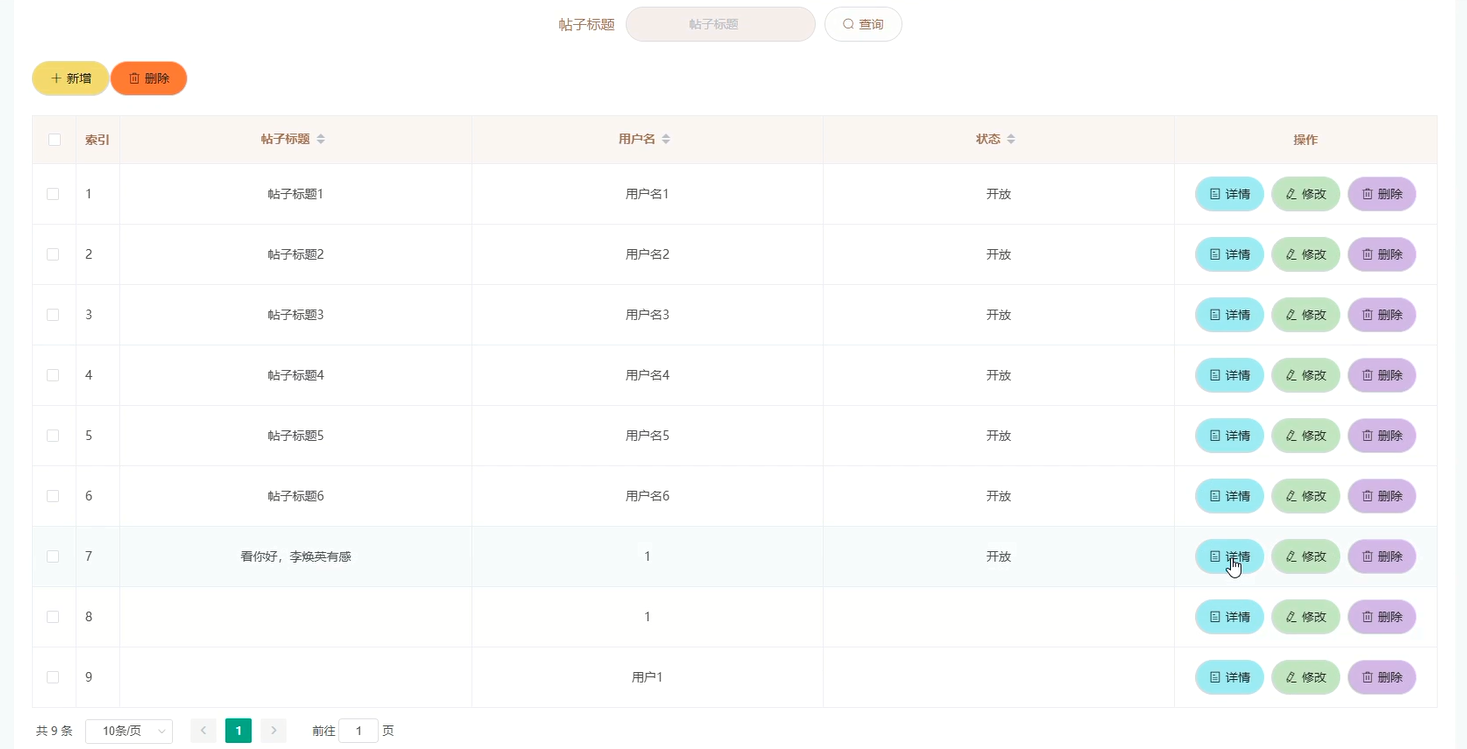This screenshot has width=1467, height=749.
Task: Click the 索引 column header
Action: pyautogui.click(x=97, y=140)
